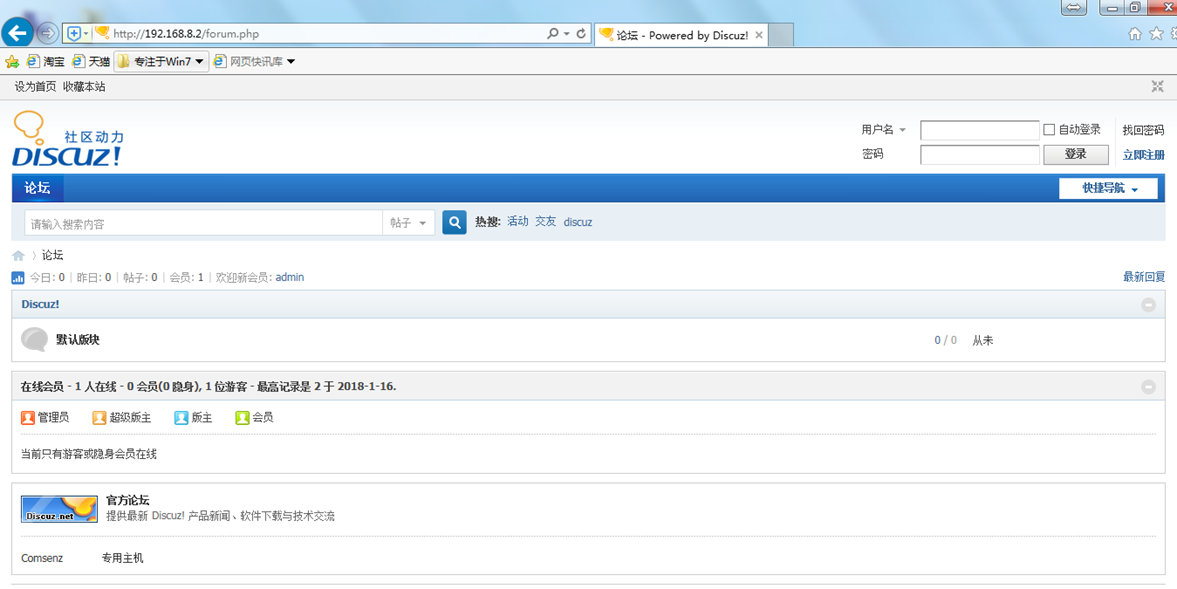Screen dimensions: 1177x589
Task: Click the 今日: 0 statistic text
Action: click(47, 278)
